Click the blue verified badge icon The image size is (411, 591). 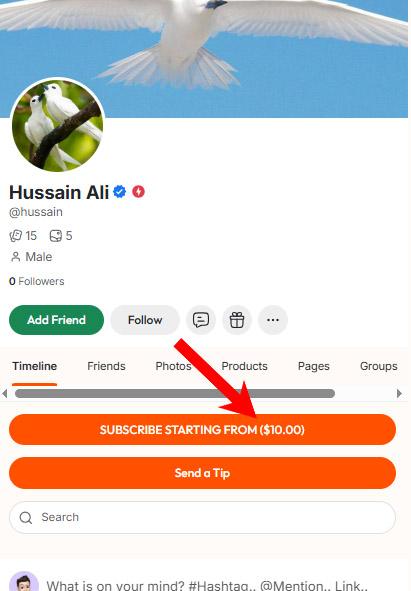(120, 192)
